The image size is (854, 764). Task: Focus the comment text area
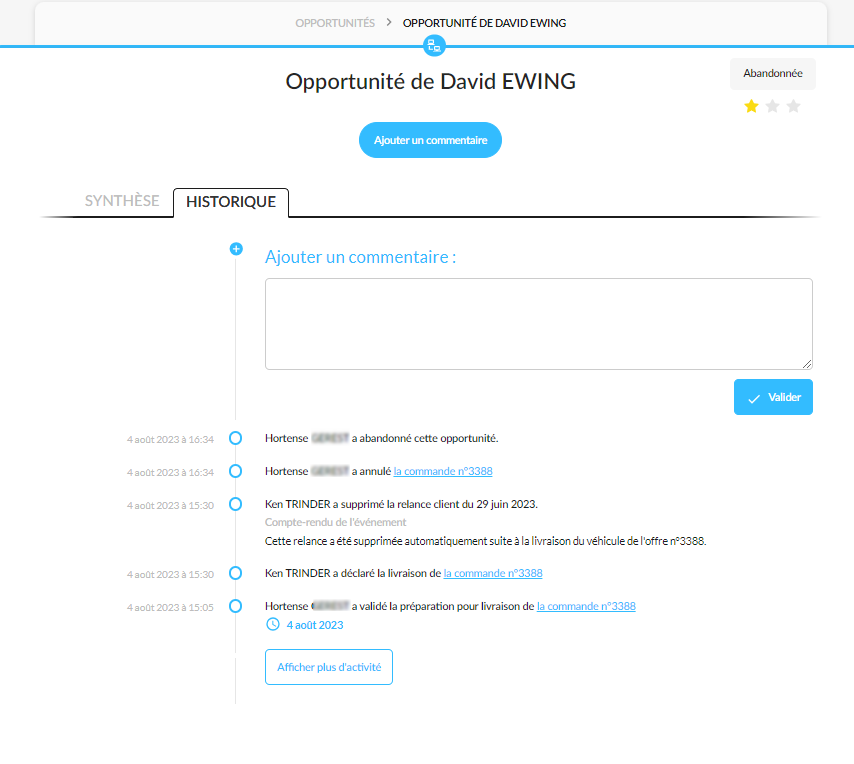(539, 324)
